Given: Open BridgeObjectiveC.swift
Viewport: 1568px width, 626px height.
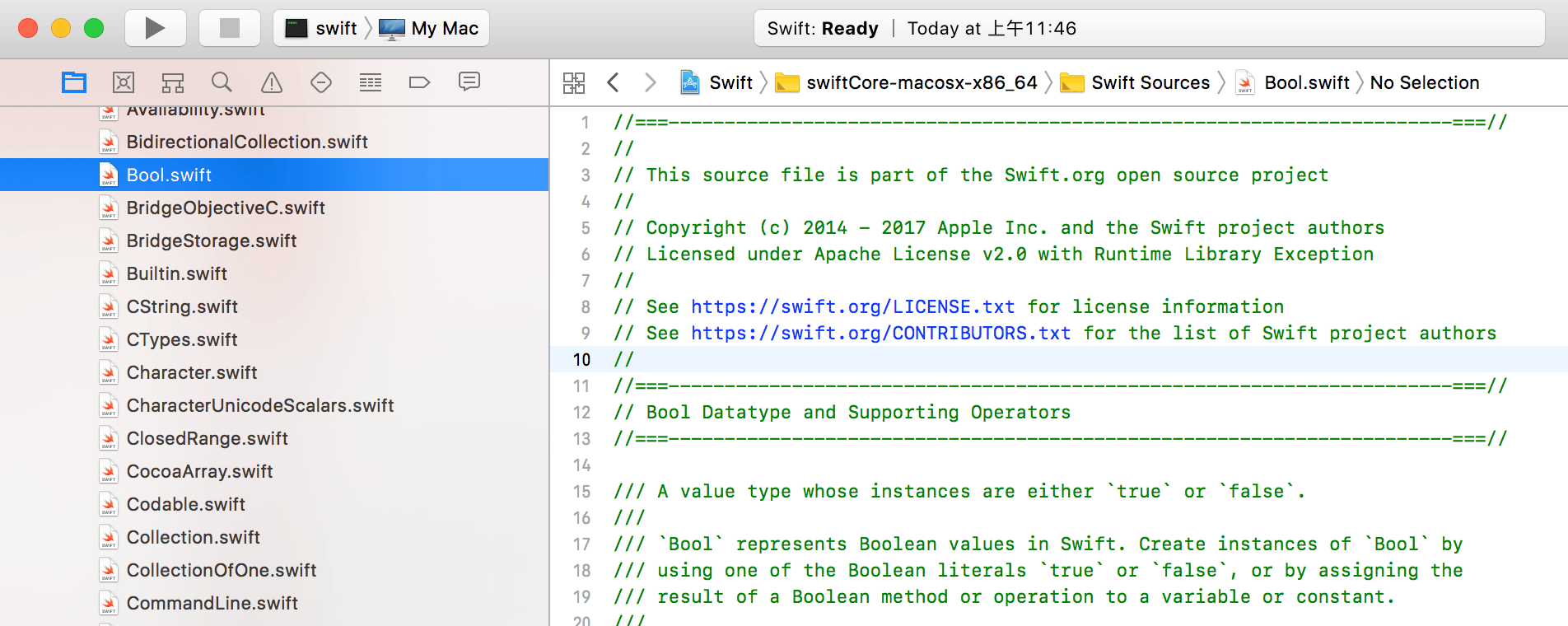Looking at the screenshot, I should tap(274, 208).
